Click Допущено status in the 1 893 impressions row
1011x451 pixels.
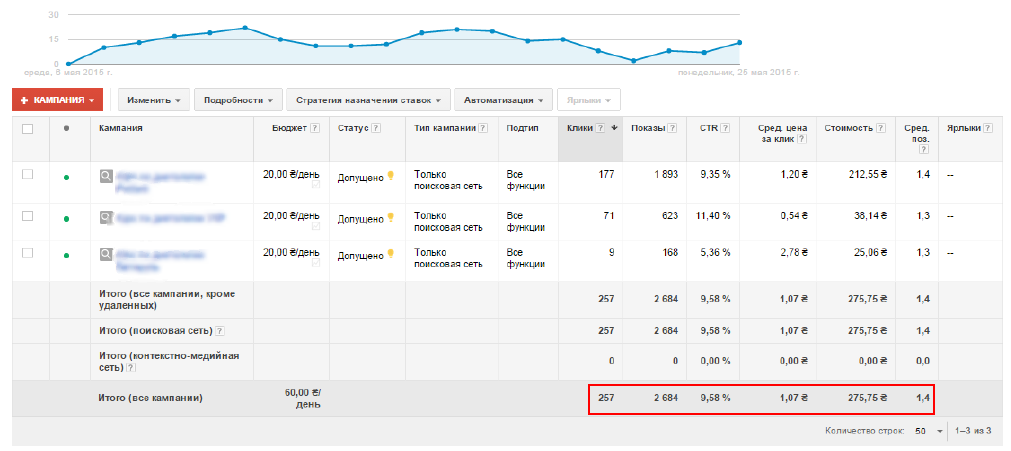[x=361, y=177]
